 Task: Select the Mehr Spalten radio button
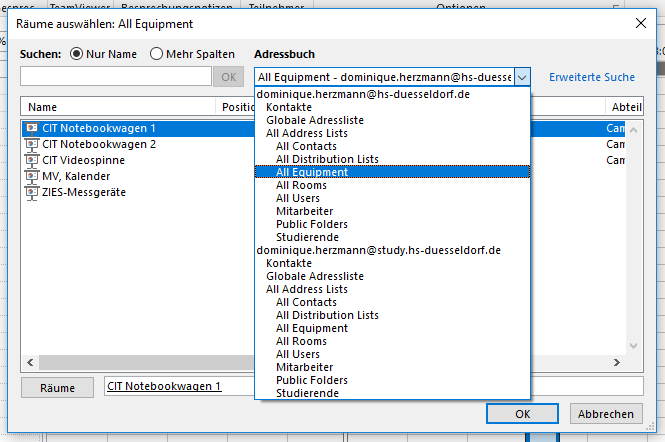(156, 54)
